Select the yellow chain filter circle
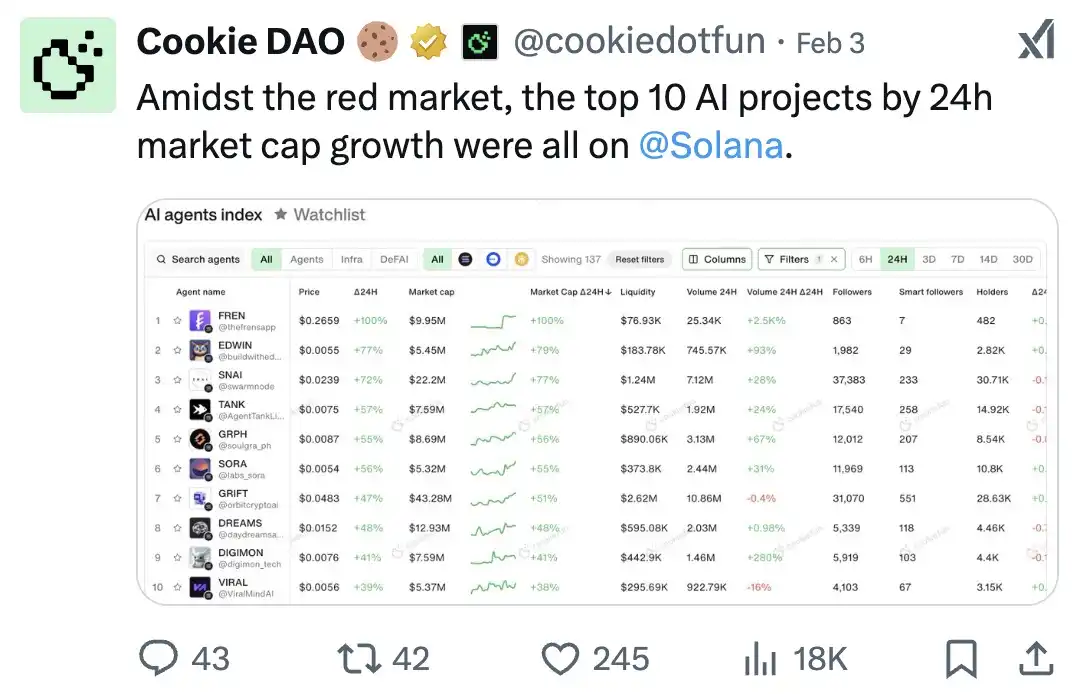1080x694 pixels. [521, 259]
